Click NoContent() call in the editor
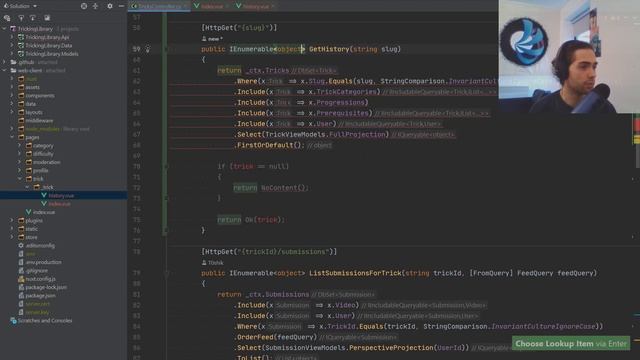This screenshot has height=360, width=640. click(x=283, y=188)
